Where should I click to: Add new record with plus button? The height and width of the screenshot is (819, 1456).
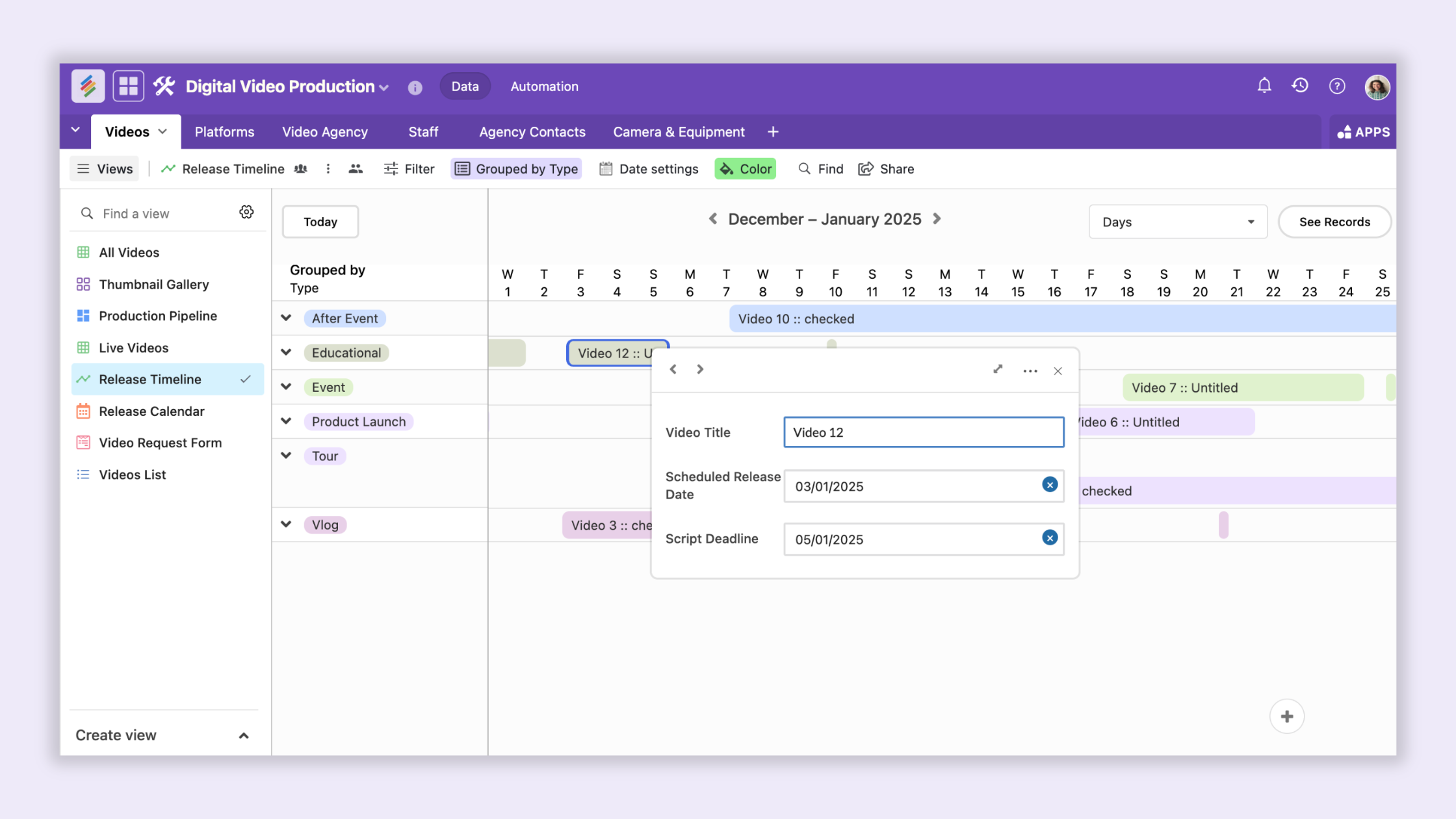[1287, 716]
